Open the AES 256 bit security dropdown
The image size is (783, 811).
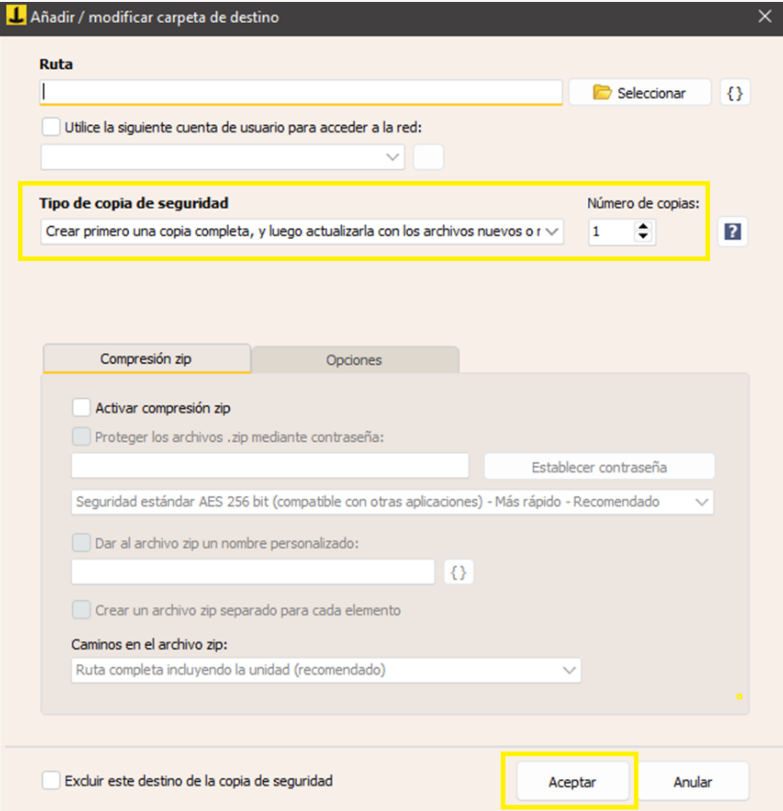393,502
